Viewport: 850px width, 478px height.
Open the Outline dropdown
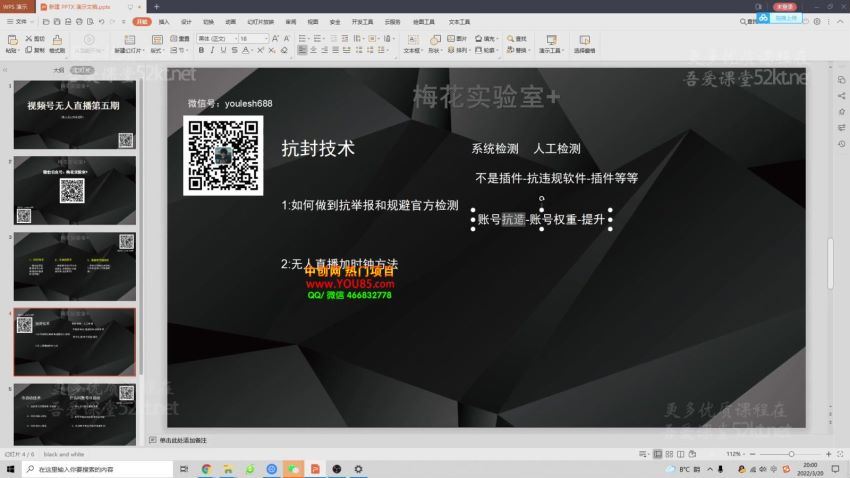point(486,50)
